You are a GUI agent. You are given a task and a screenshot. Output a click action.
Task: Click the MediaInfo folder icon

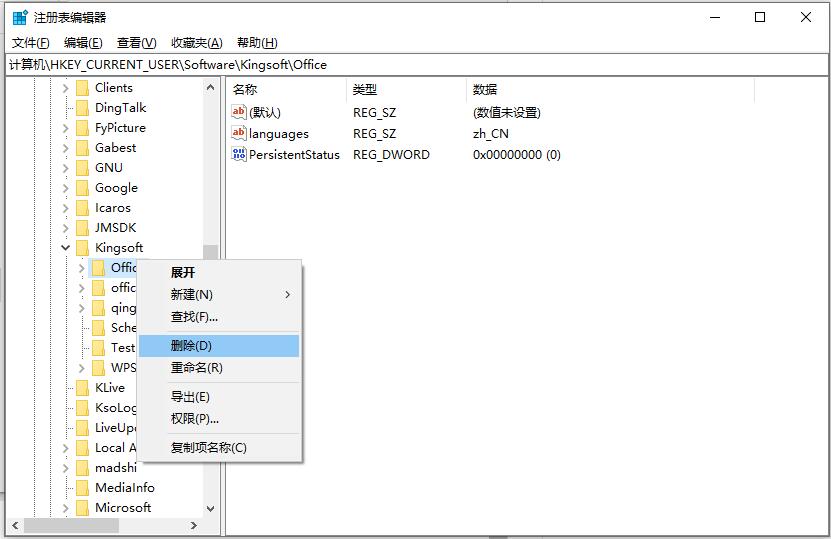(82, 487)
